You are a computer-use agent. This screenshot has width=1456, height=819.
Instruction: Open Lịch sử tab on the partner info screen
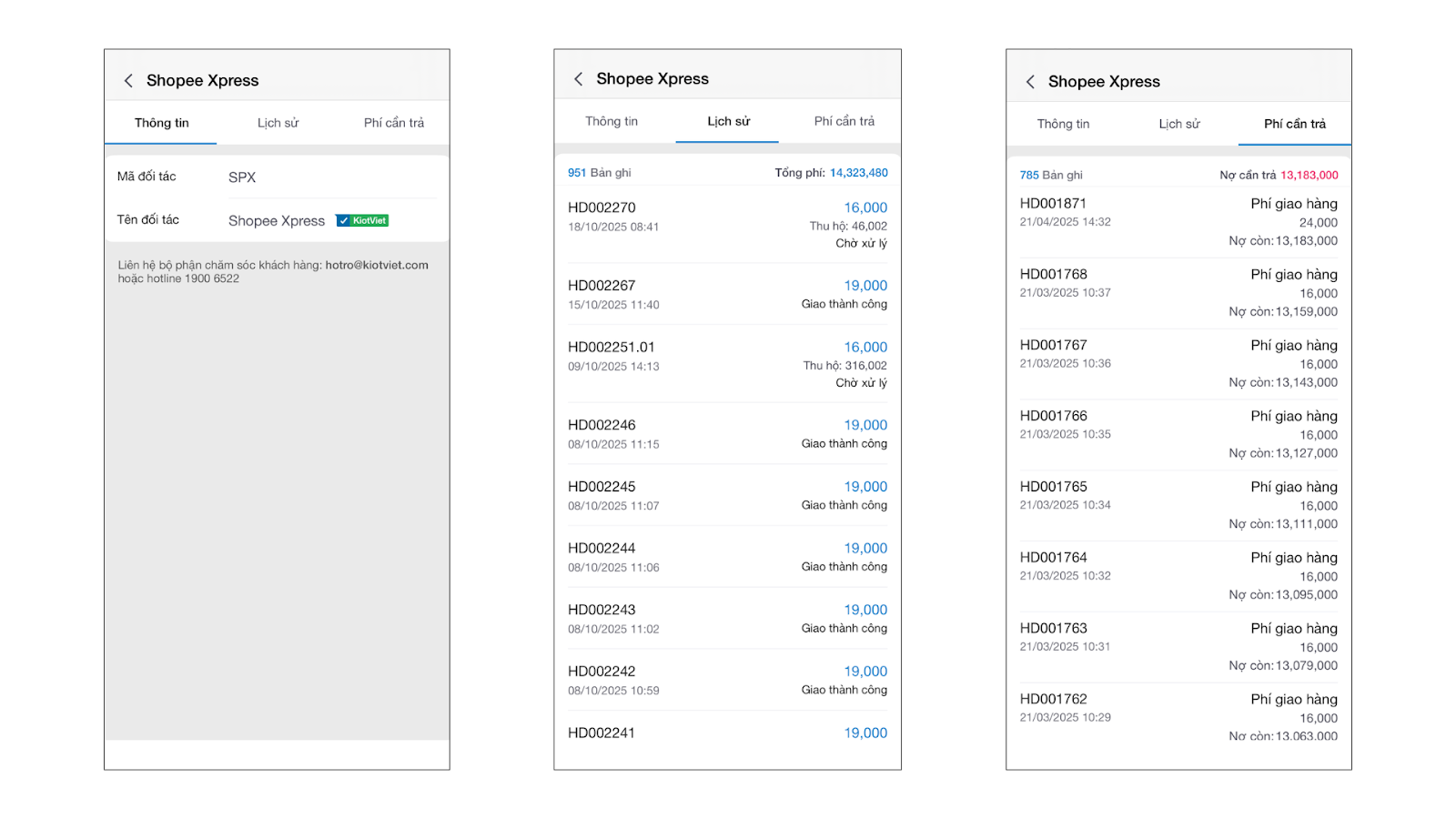pyautogui.click(x=278, y=123)
